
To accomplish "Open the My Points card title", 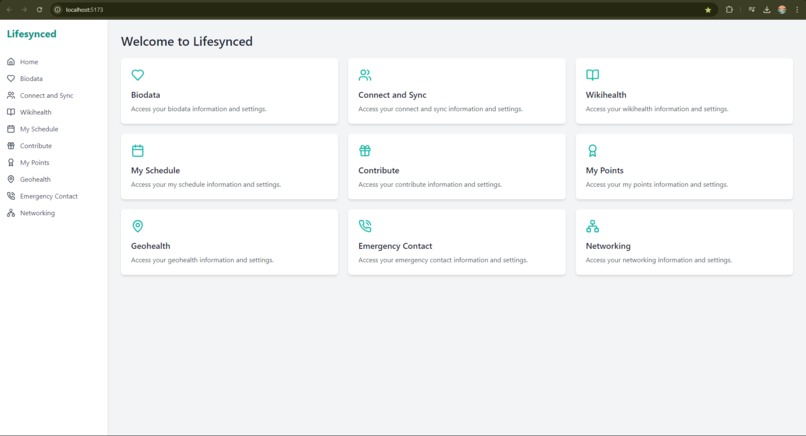I will 604,170.
